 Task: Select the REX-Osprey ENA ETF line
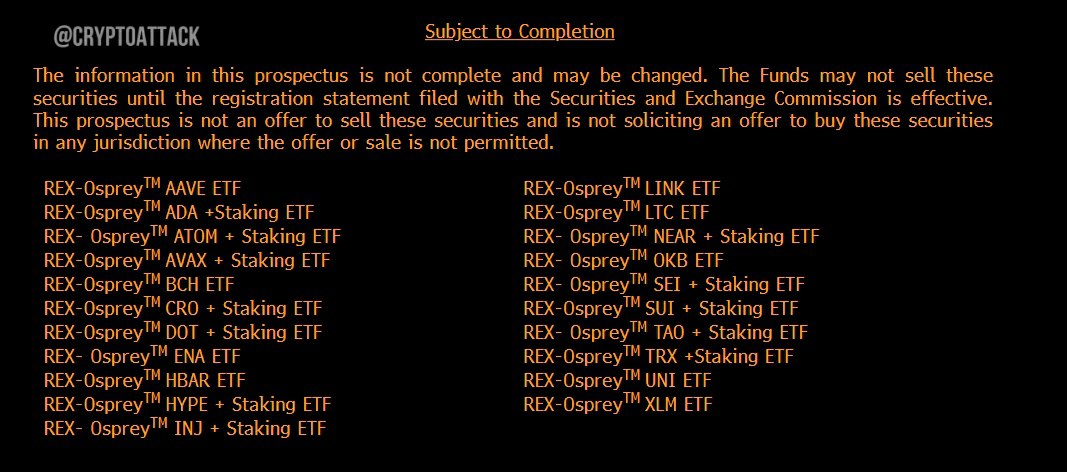(x=142, y=356)
